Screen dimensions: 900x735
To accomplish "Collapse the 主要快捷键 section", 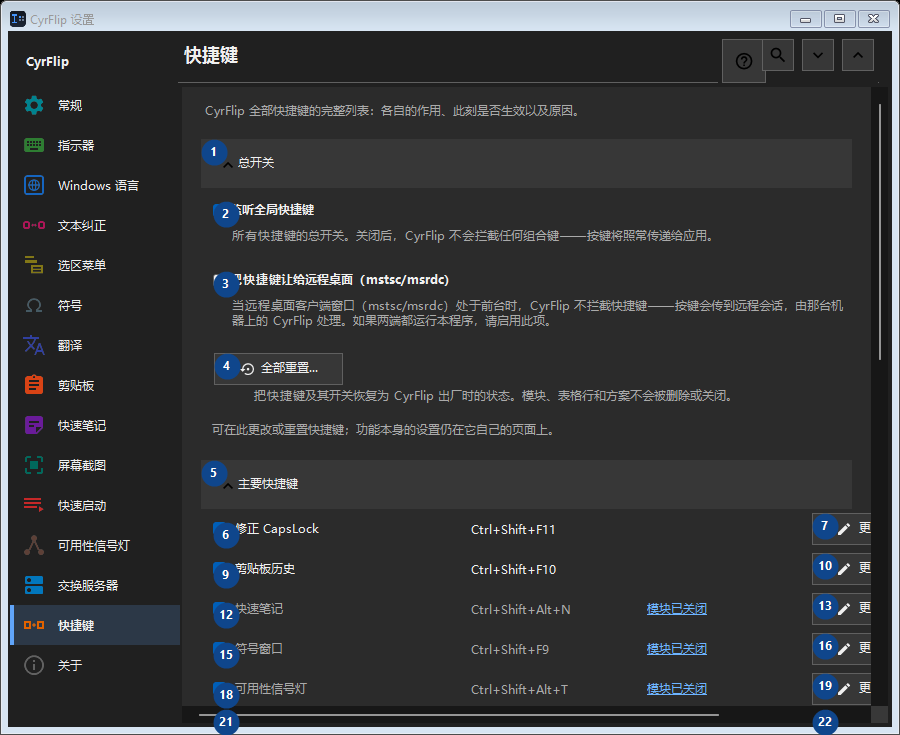I will (x=526, y=484).
